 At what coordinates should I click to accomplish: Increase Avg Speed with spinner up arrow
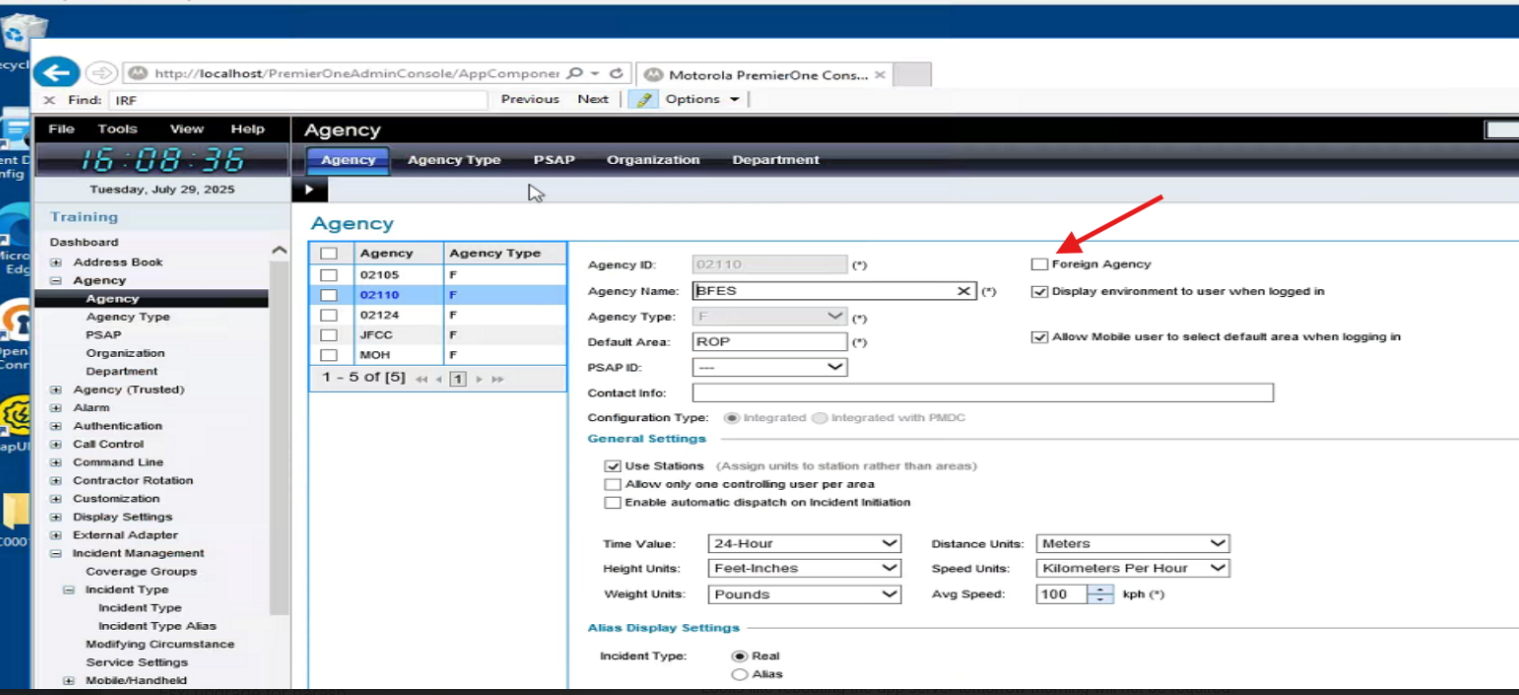pos(1100,589)
